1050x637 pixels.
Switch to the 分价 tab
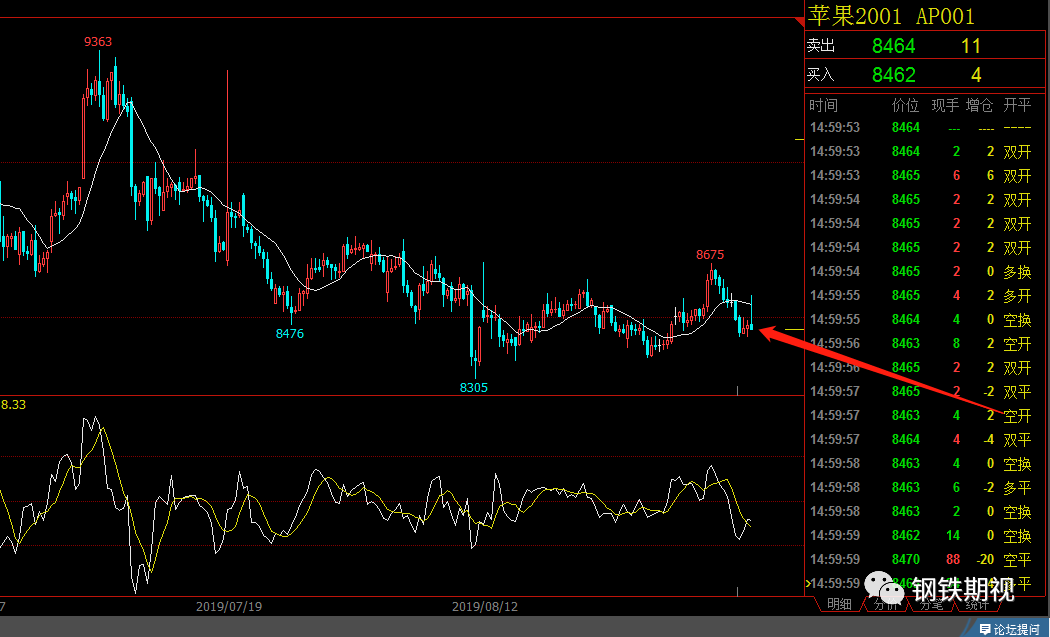(x=885, y=605)
